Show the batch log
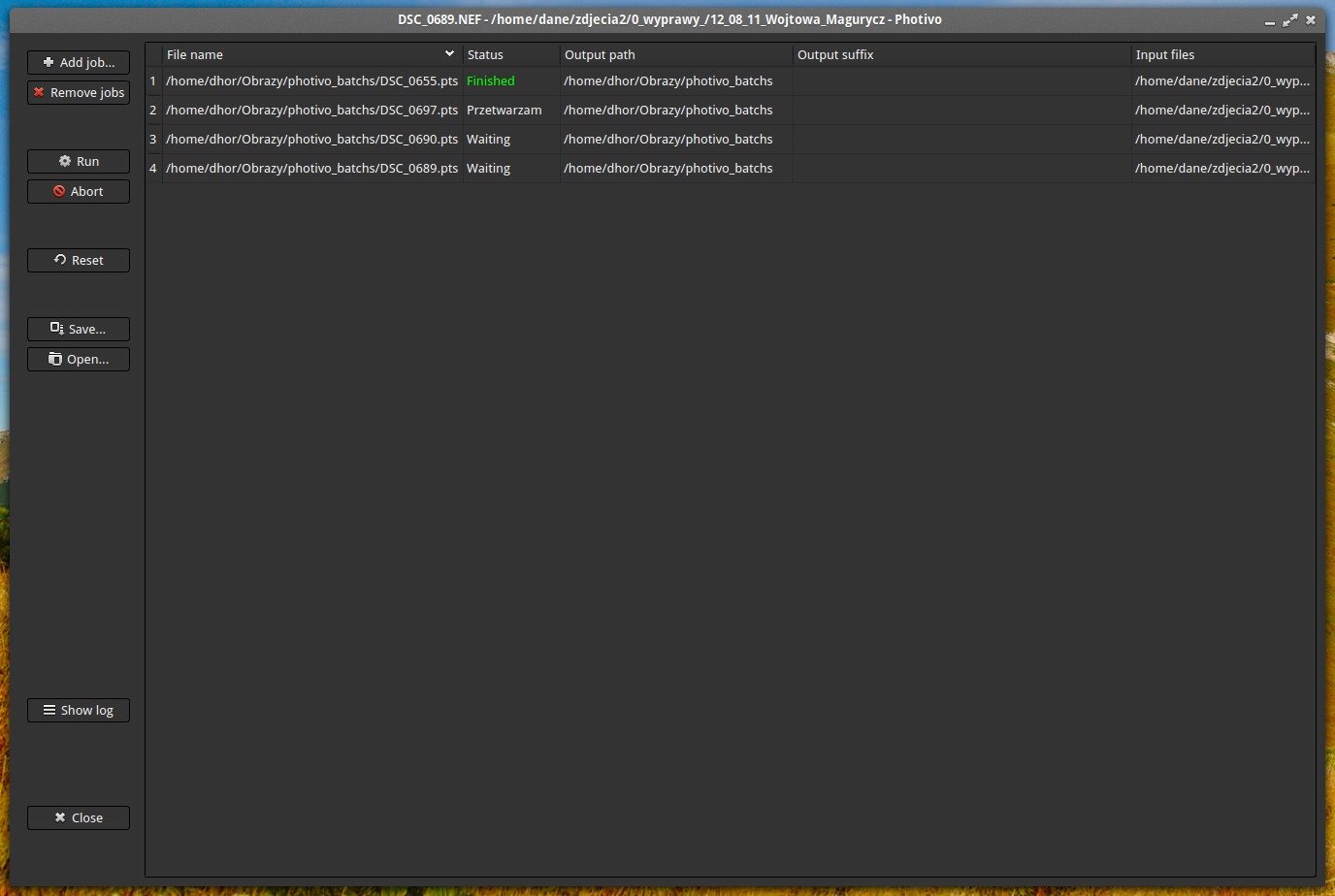1335x896 pixels. point(79,710)
